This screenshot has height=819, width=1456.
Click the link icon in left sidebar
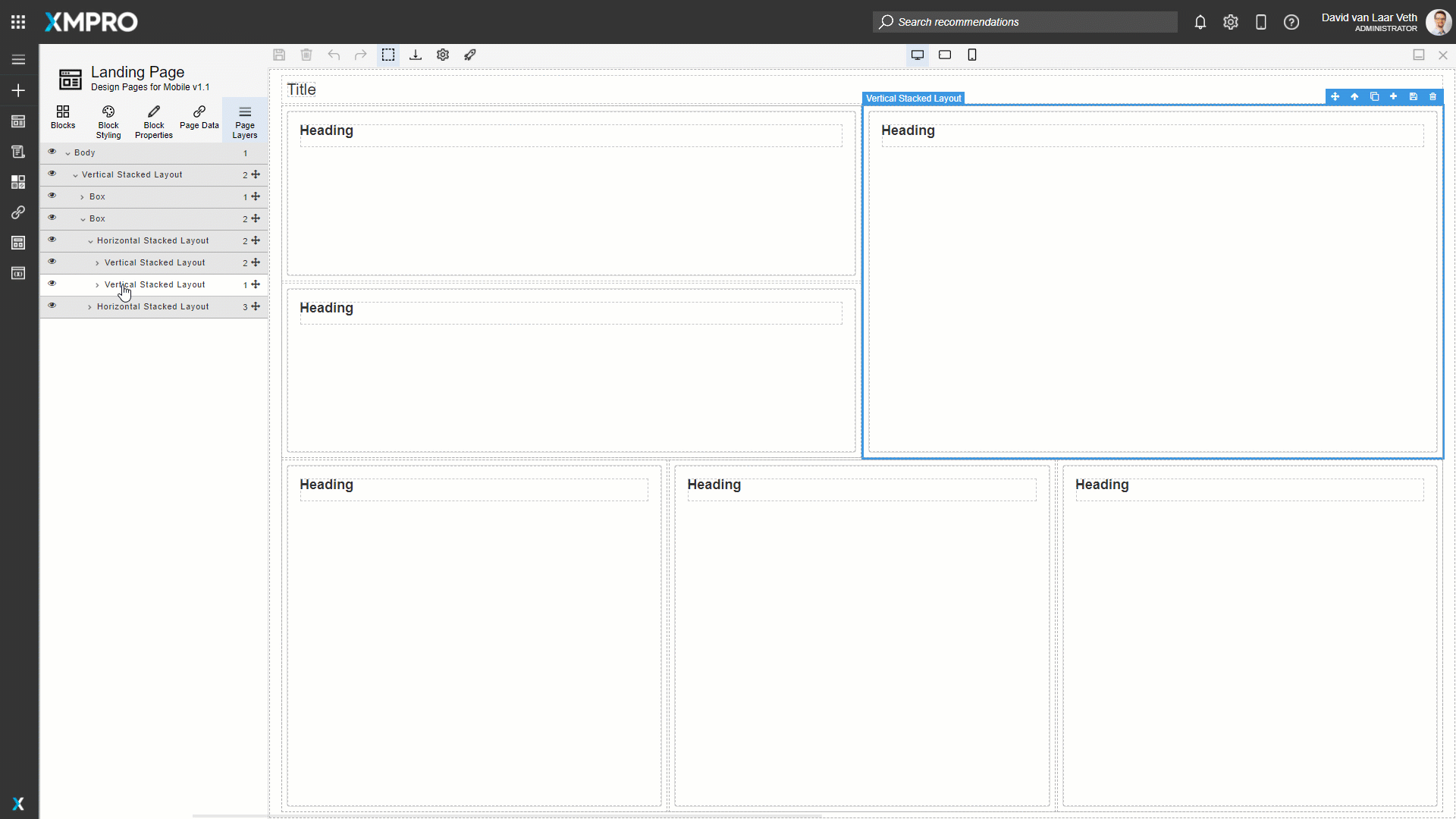click(x=18, y=212)
